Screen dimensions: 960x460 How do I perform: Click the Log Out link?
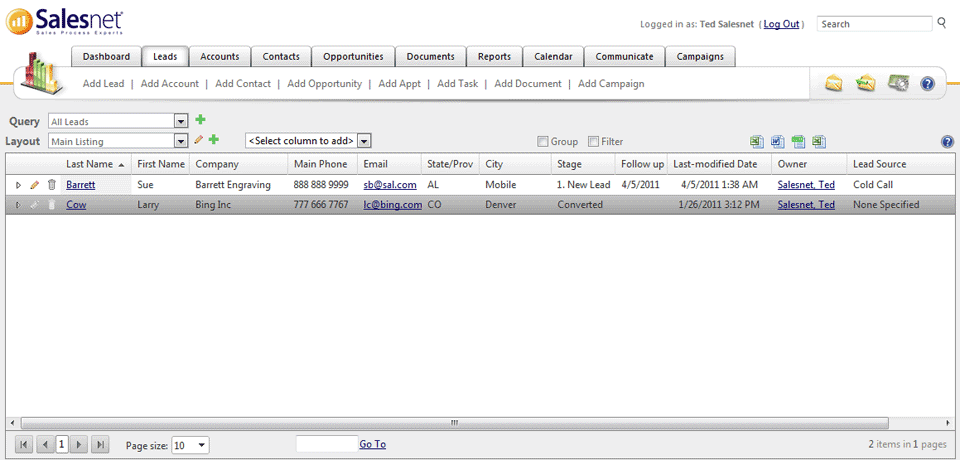[x=781, y=24]
